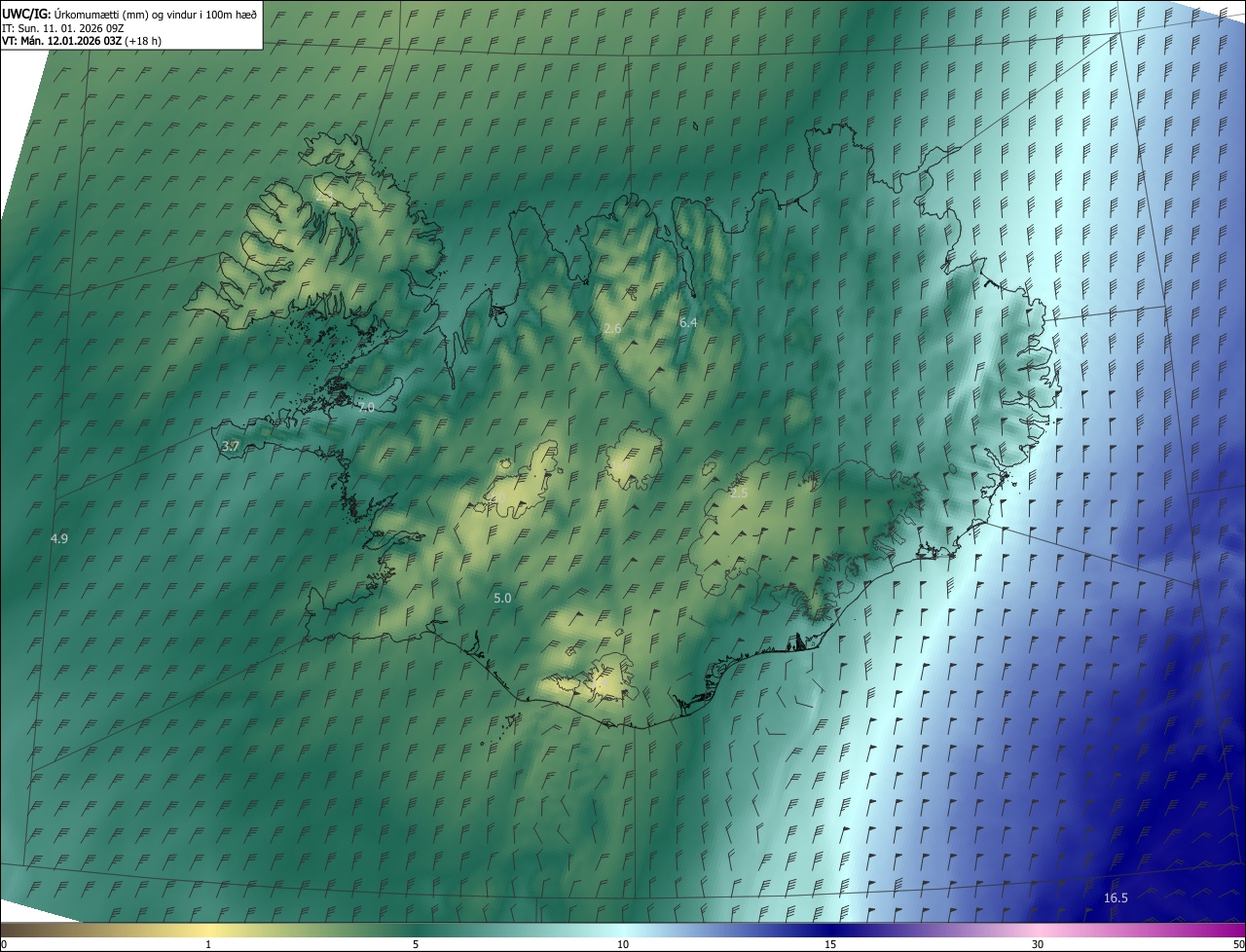Click the 5.0 value label on map
The image size is (1246, 952).
click(x=502, y=599)
